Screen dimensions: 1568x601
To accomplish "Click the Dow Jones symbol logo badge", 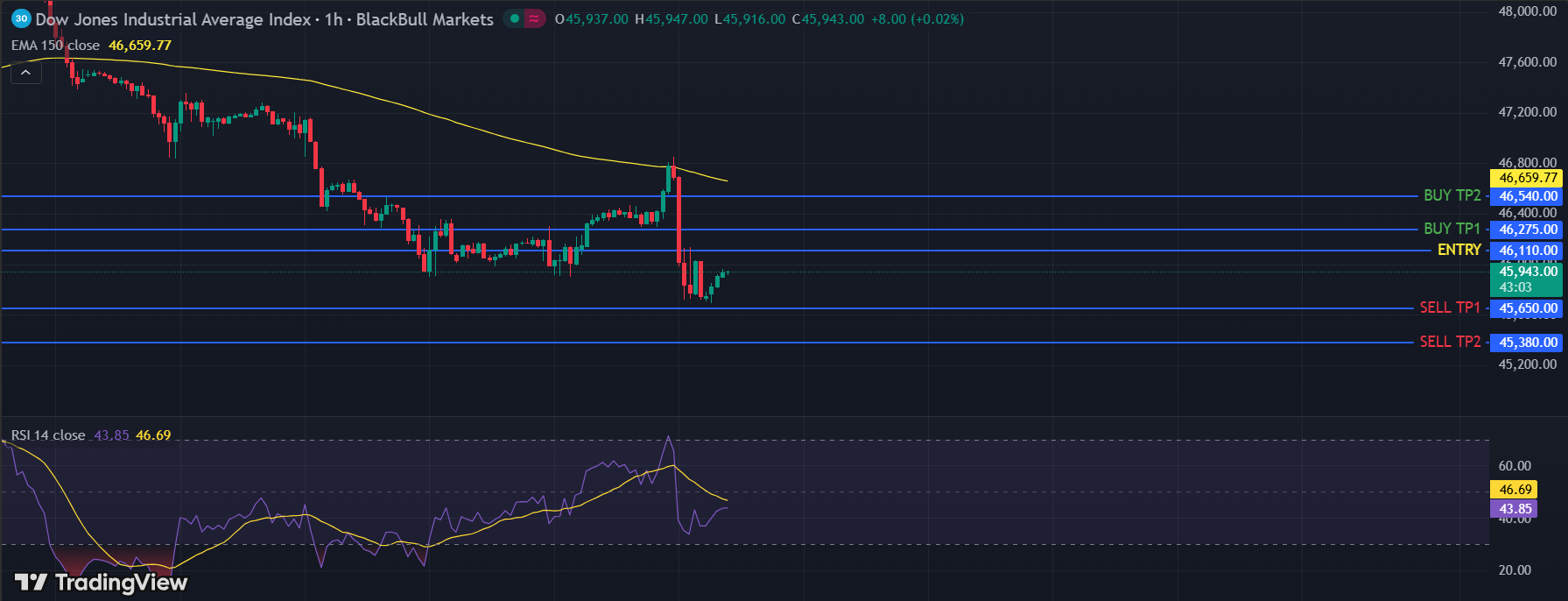I will pos(21,18).
